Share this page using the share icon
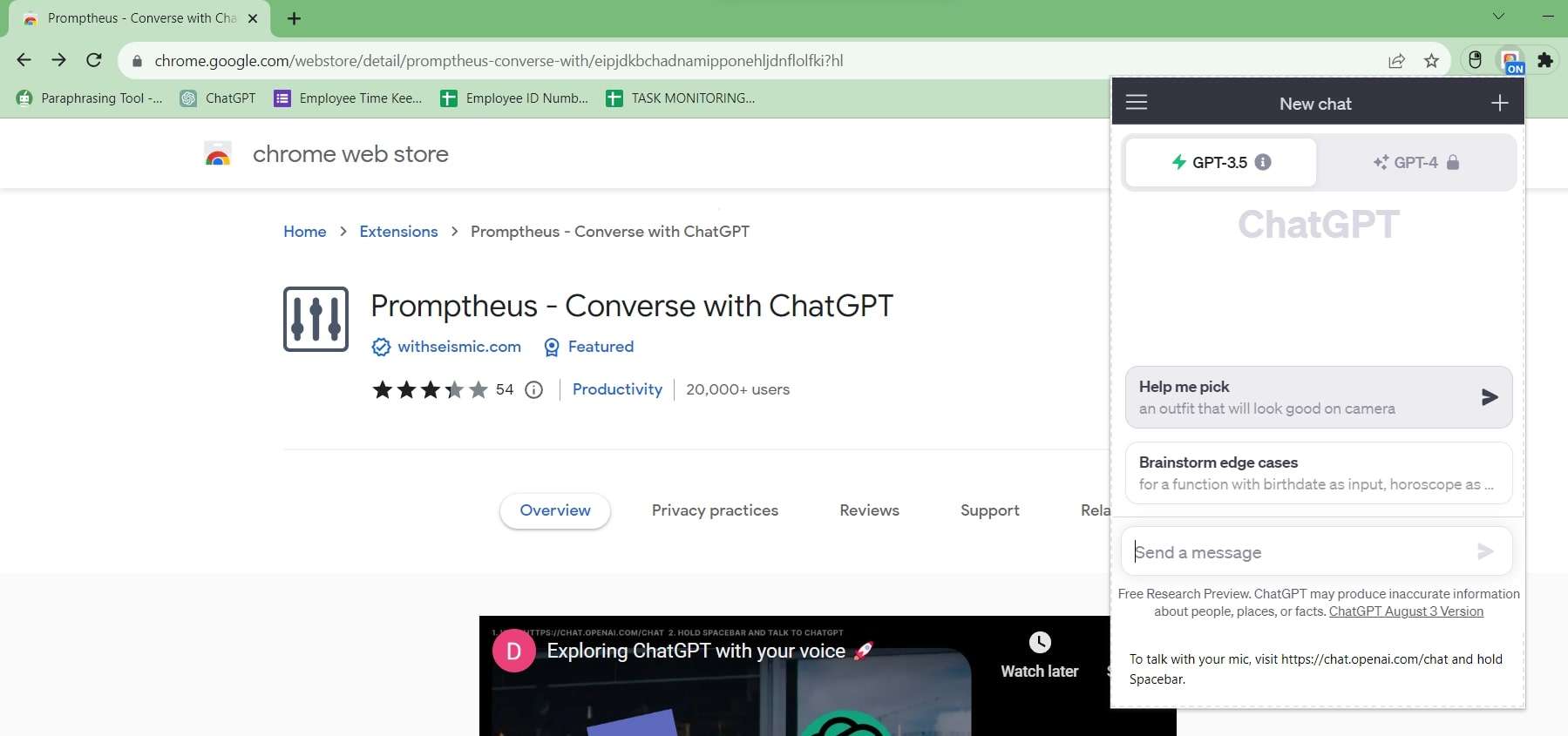 (1396, 61)
